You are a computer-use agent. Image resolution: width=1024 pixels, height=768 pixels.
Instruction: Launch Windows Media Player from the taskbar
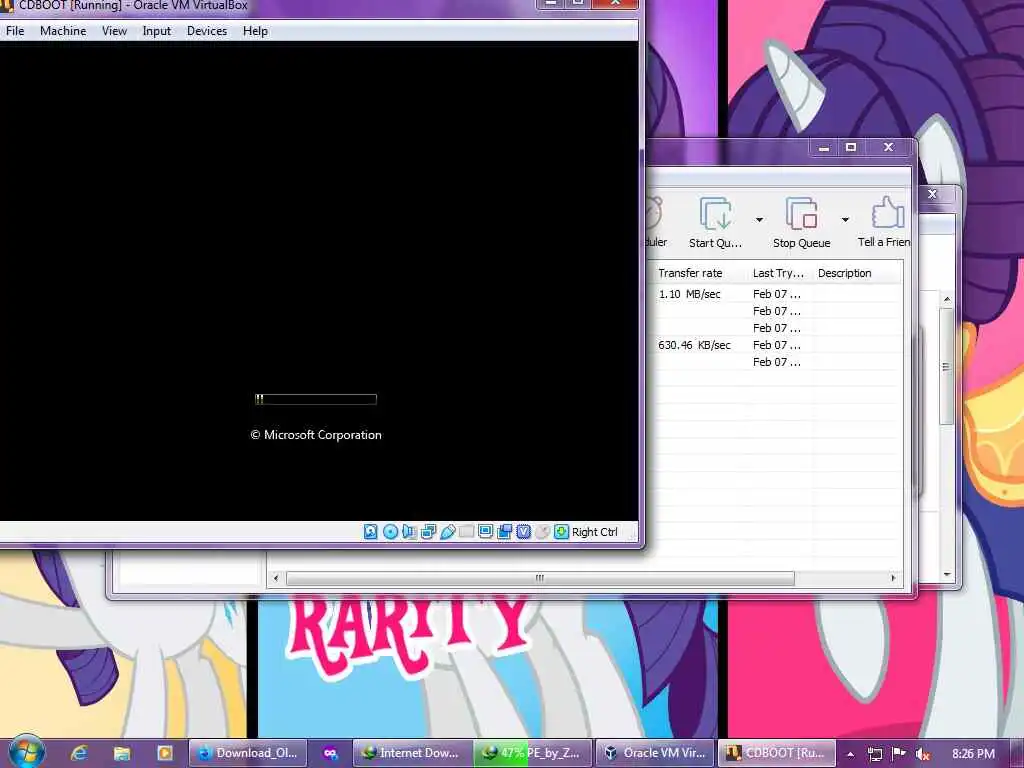point(165,753)
